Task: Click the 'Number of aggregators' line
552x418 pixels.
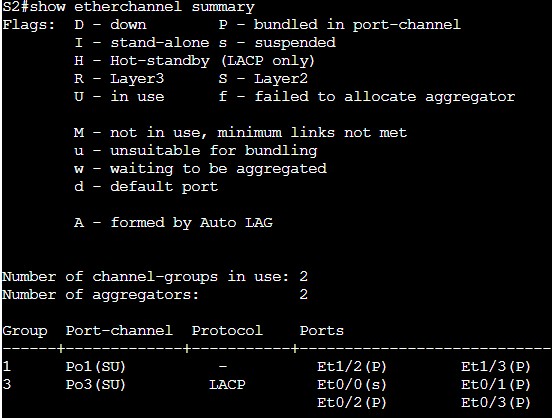Action: pyautogui.click(x=155, y=295)
